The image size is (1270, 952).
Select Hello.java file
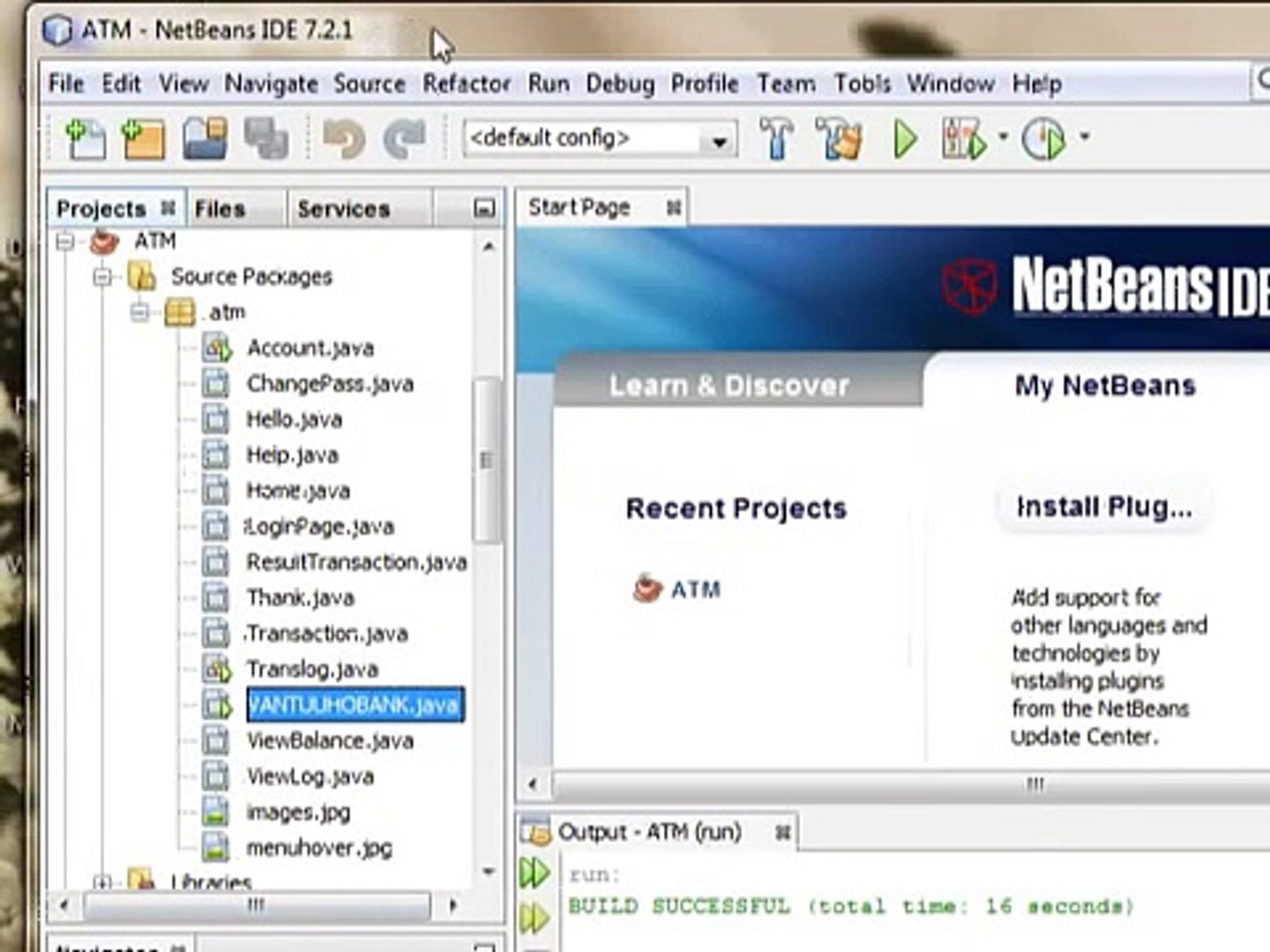click(294, 420)
